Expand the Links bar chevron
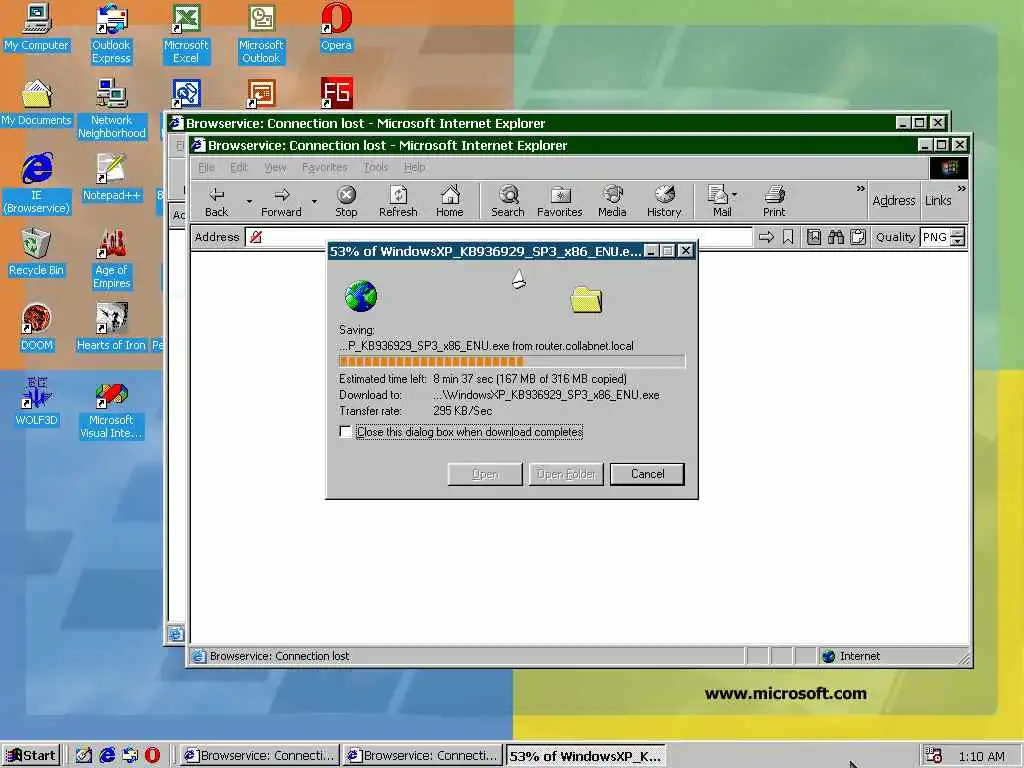 (961, 189)
